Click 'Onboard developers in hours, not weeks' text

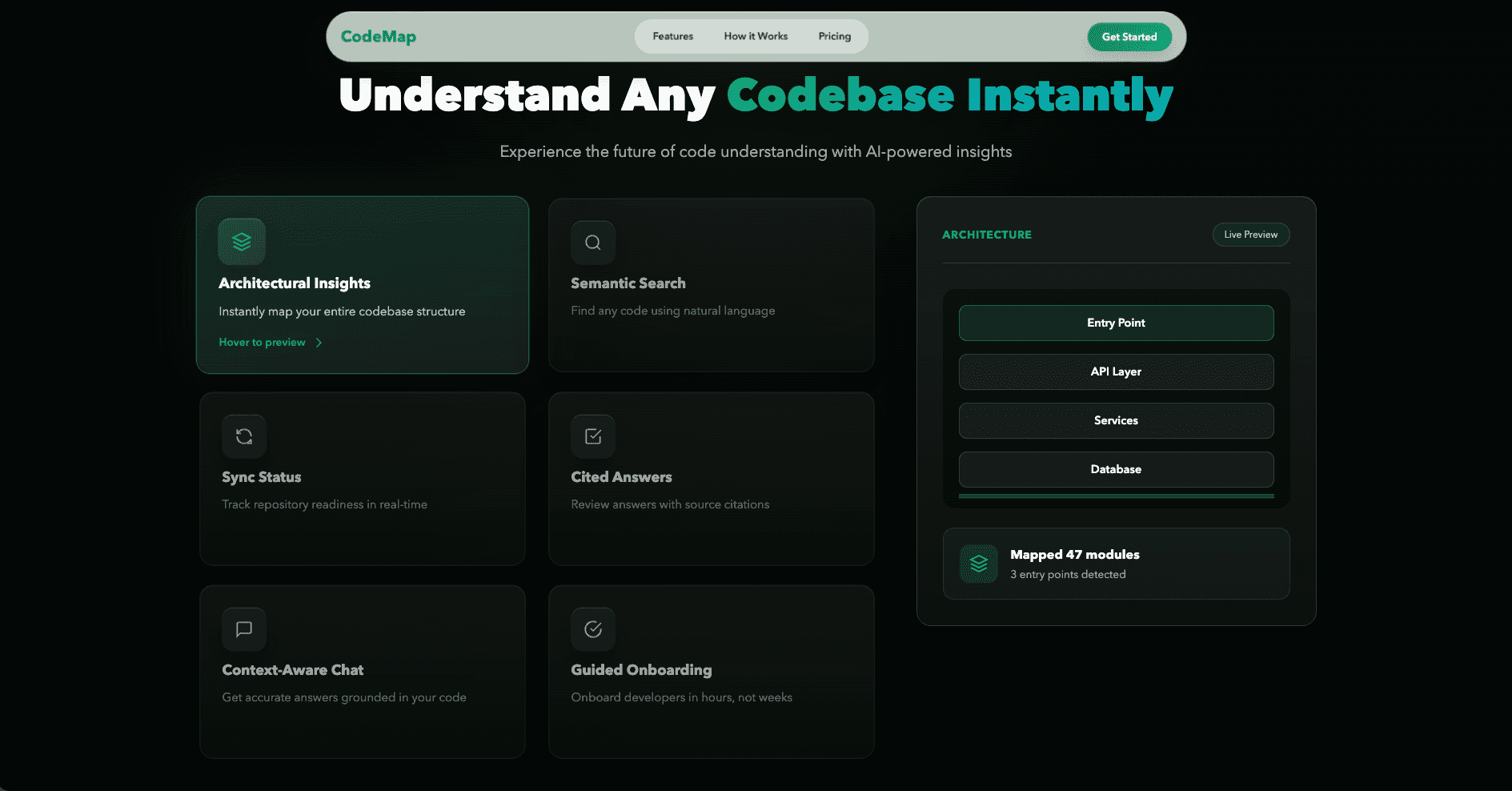pos(682,697)
